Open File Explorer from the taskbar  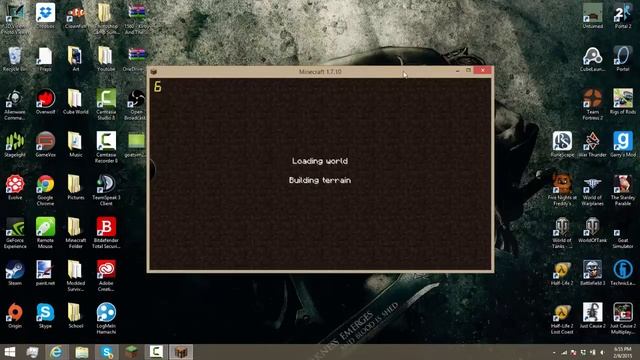point(81,352)
